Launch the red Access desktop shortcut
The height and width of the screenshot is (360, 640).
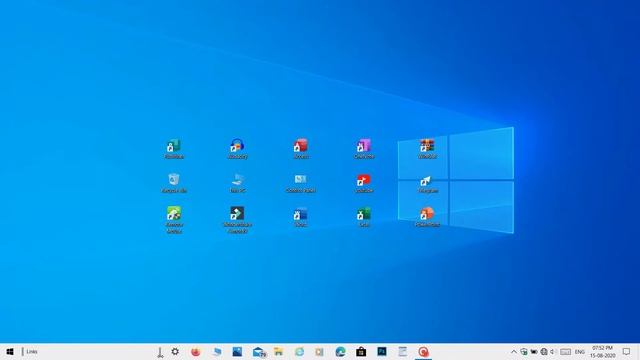pos(300,149)
